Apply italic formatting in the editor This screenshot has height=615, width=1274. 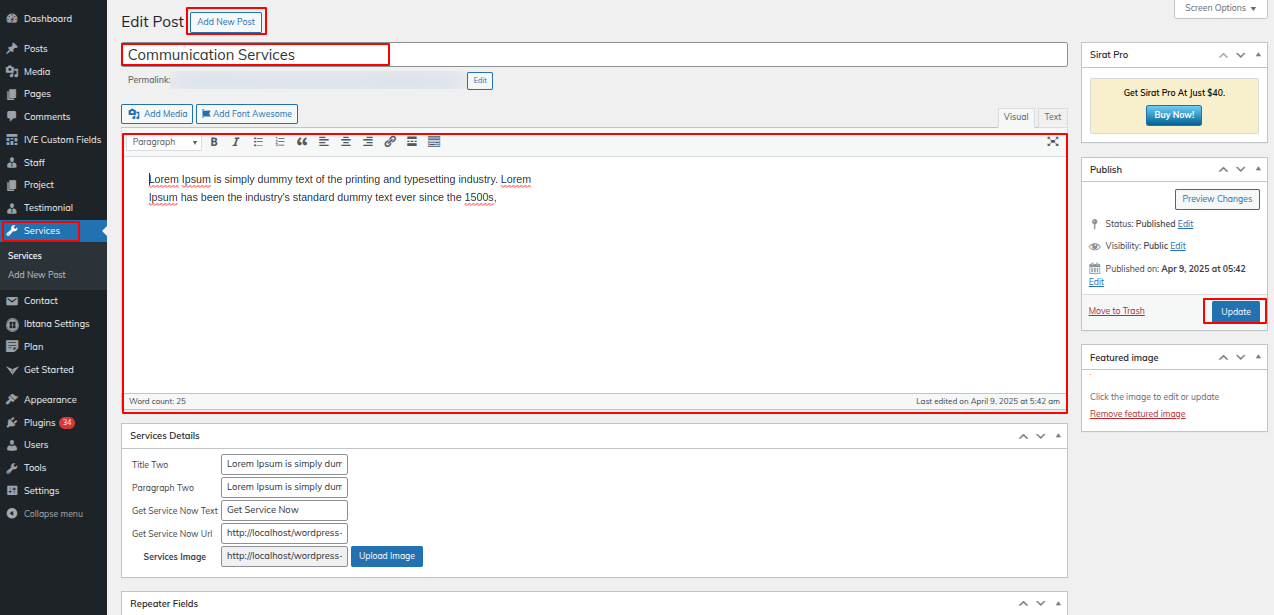(236, 142)
